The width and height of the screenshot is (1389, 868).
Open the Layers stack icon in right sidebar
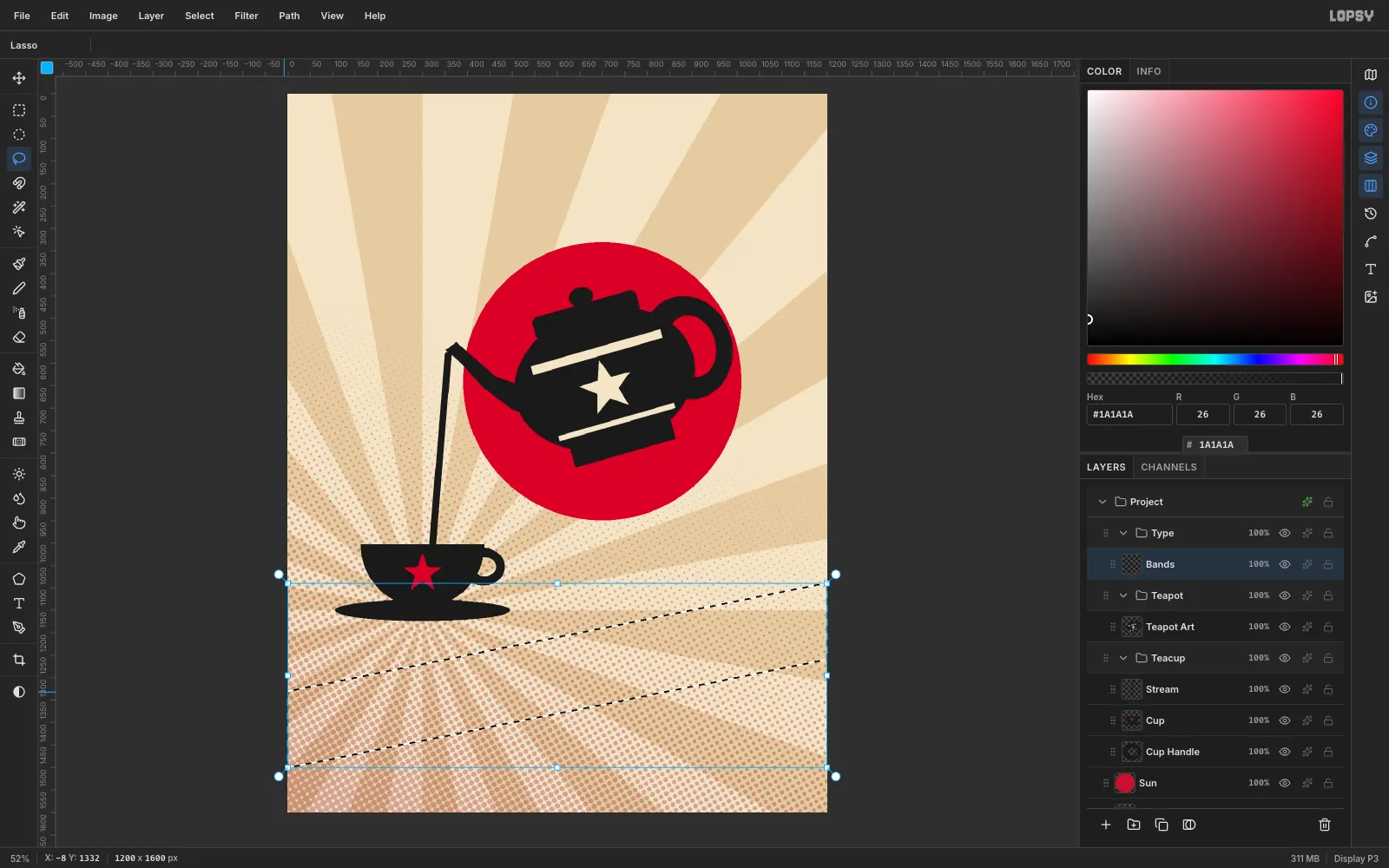[1371, 158]
